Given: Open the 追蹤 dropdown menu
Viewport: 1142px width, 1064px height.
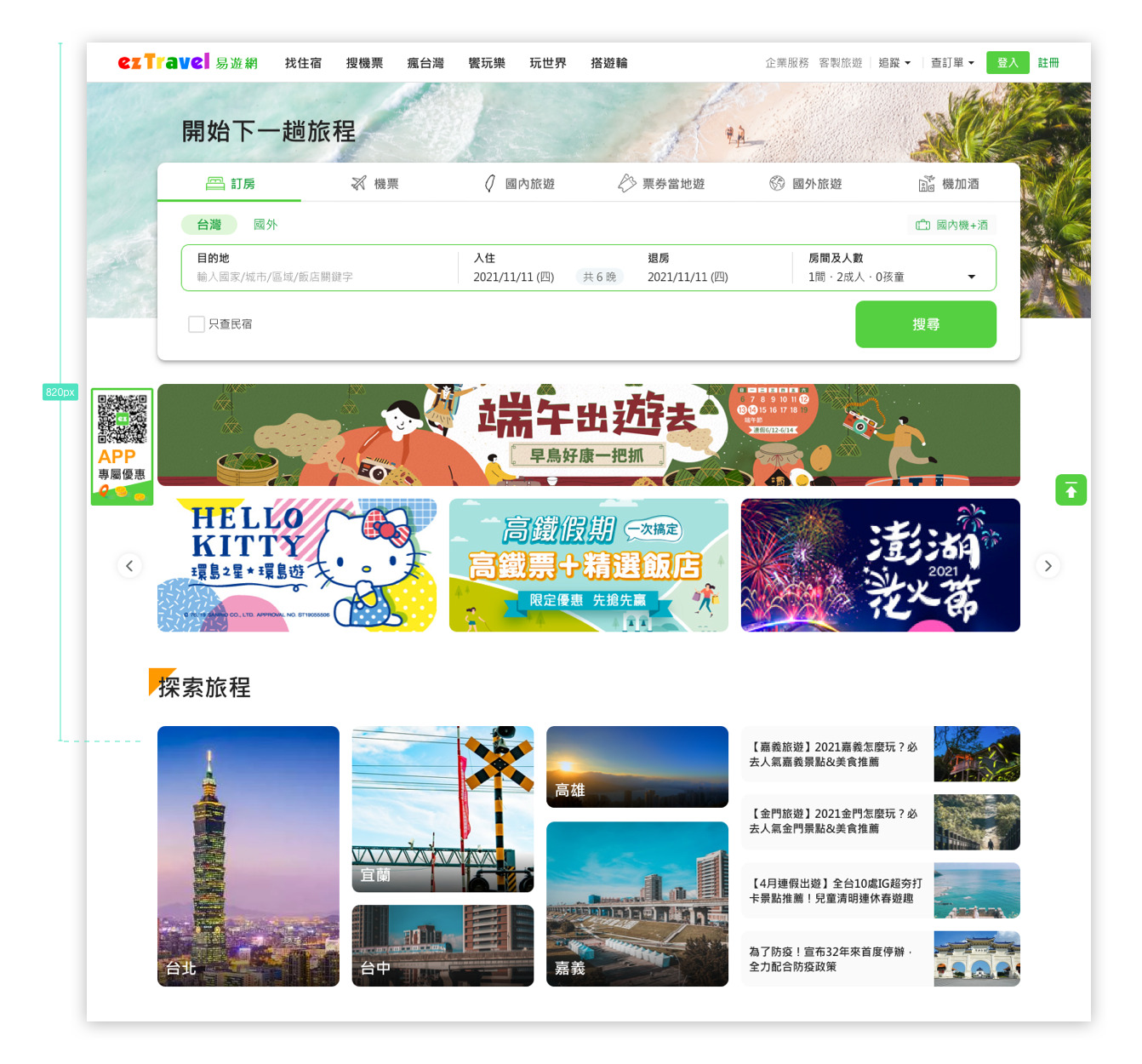Looking at the screenshot, I should 894,63.
